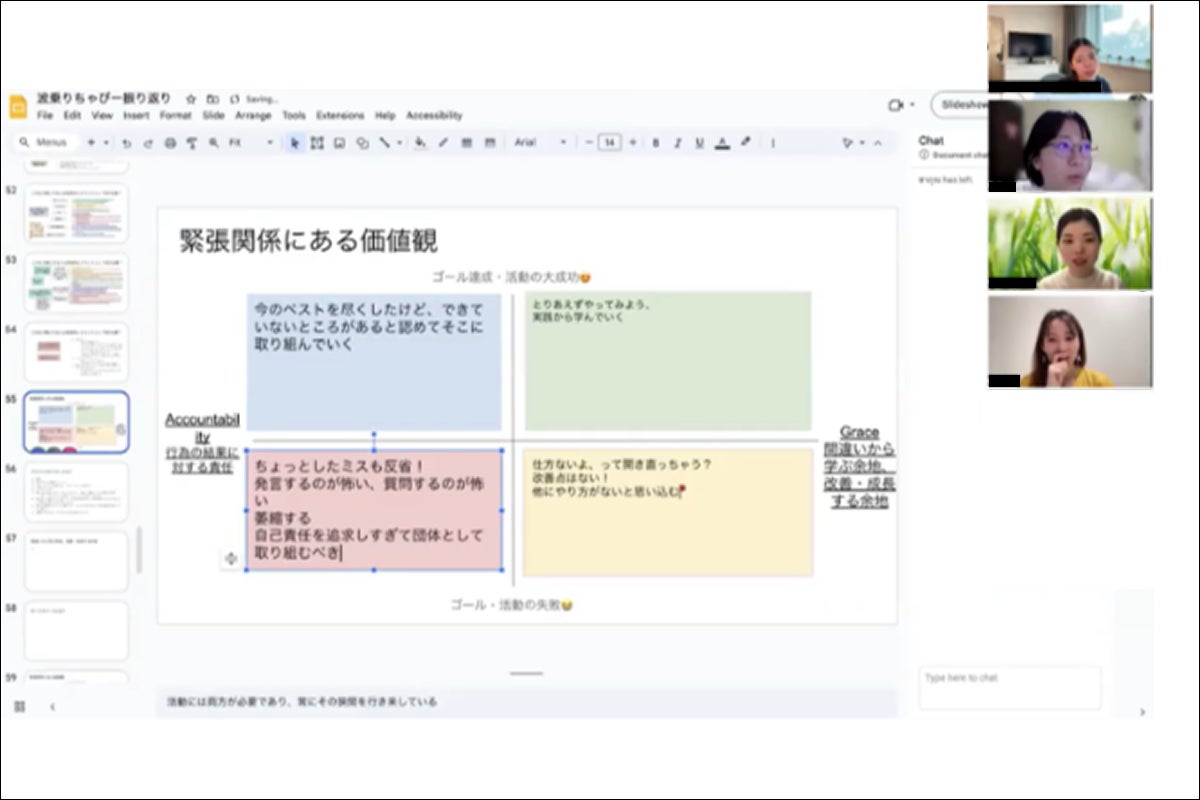Image resolution: width=1200 pixels, height=800 pixels.
Task: Click the 'Type here to chat' field
Action: pyautogui.click(x=1009, y=687)
